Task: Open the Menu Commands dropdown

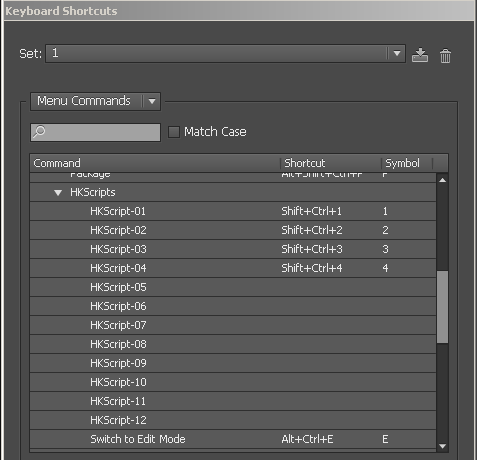Action: pyautogui.click(x=95, y=101)
